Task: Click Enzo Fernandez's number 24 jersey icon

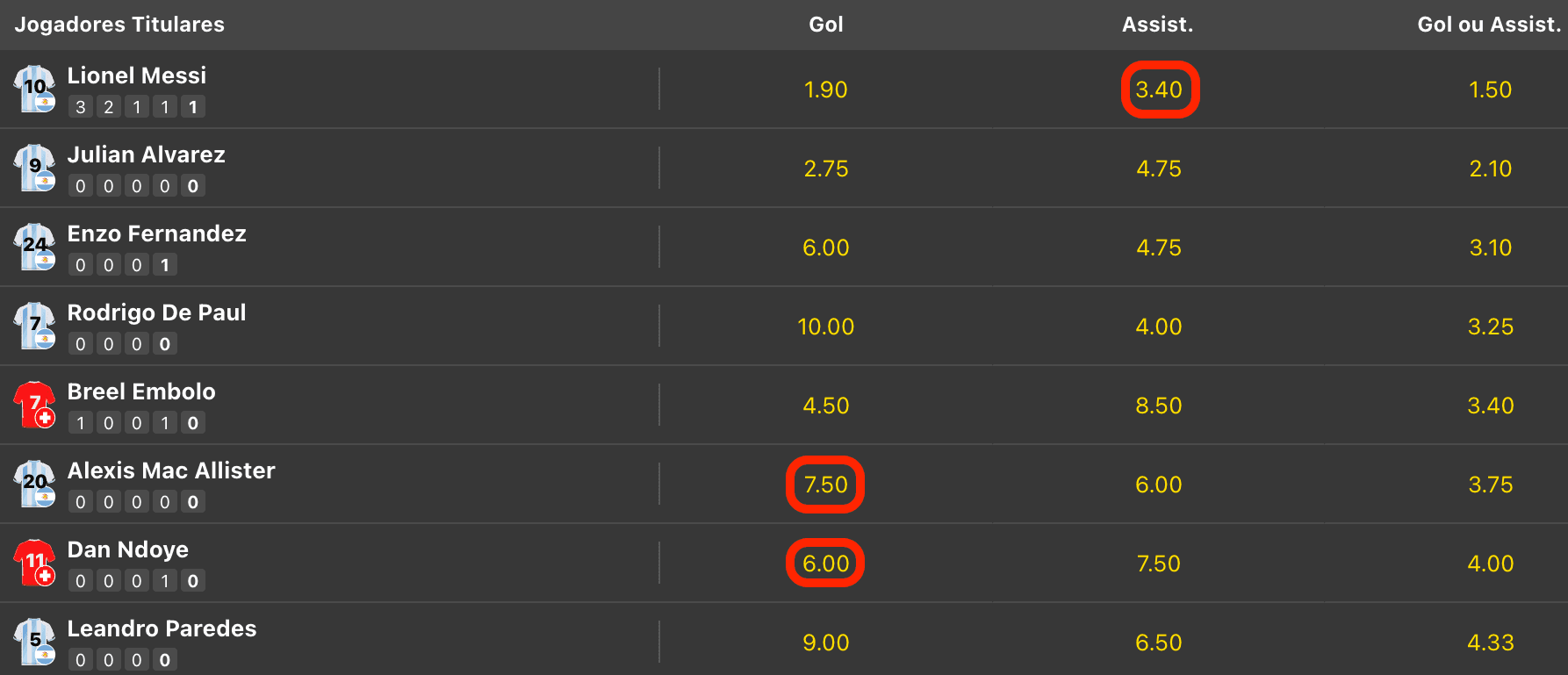Action: (x=34, y=247)
